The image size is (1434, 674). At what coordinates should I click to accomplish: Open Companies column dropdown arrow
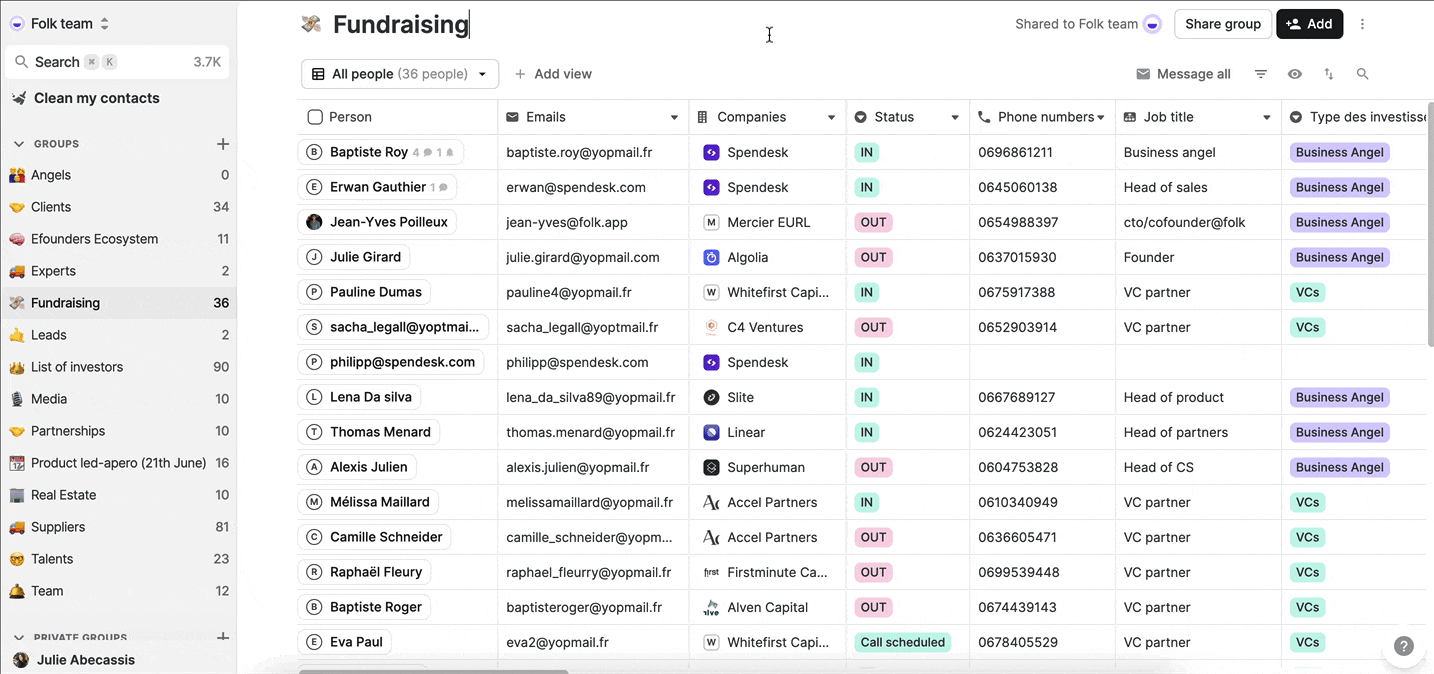coord(831,118)
